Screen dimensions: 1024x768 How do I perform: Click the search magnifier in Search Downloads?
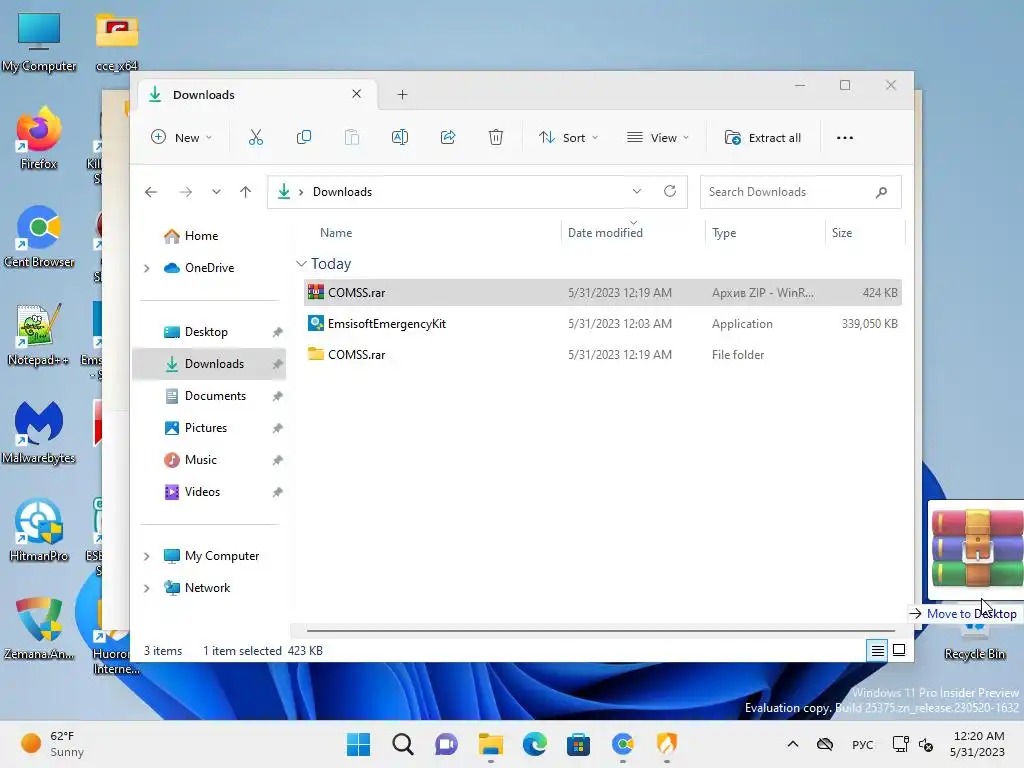click(x=881, y=192)
